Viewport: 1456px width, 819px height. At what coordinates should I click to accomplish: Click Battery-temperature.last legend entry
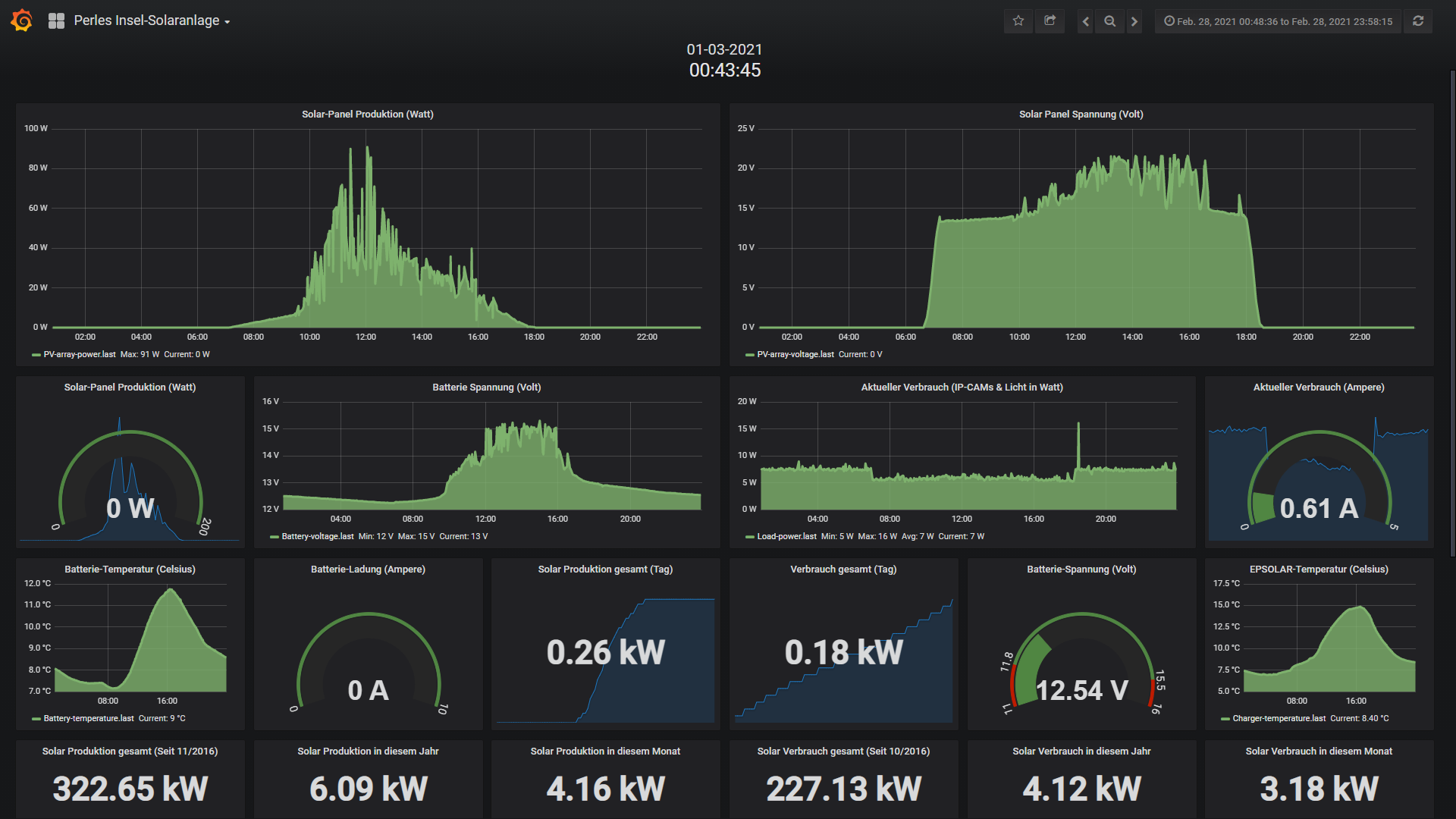[88, 718]
